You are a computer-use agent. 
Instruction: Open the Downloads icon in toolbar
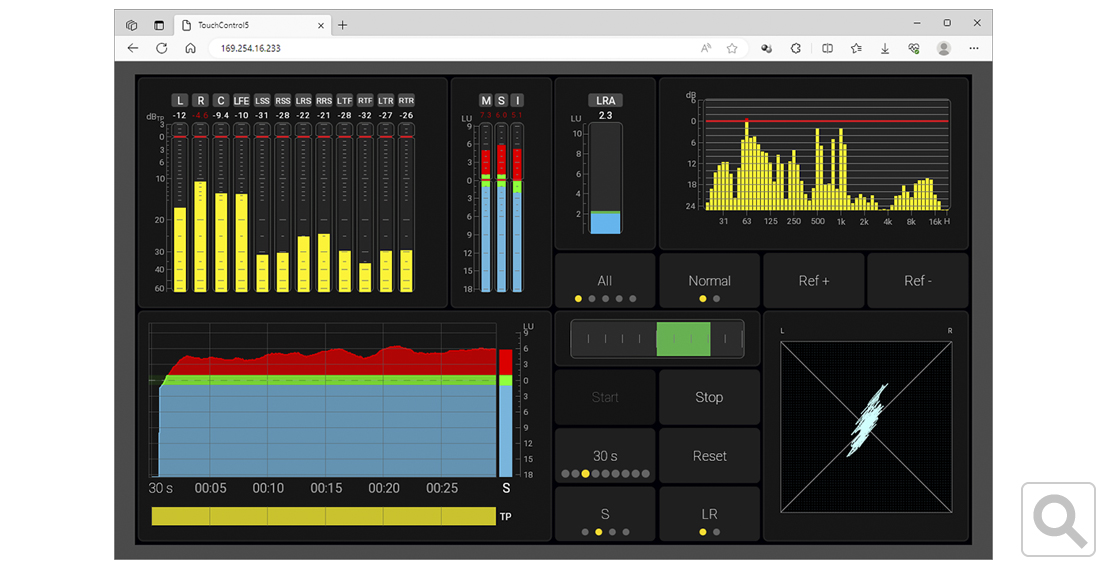pos(885,48)
